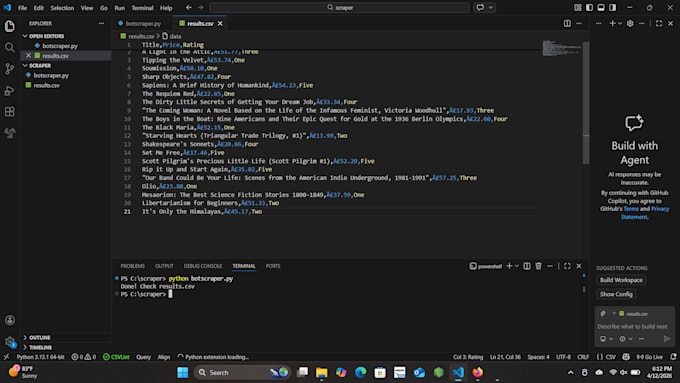The width and height of the screenshot is (680, 383).
Task: Open the Terminal menu
Action: 142,8
